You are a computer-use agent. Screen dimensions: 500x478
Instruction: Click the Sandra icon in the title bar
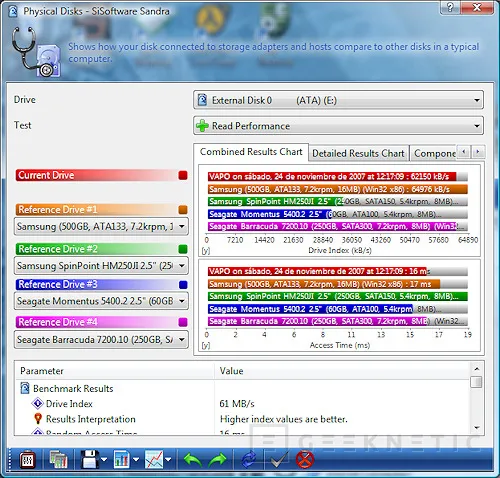13,11
